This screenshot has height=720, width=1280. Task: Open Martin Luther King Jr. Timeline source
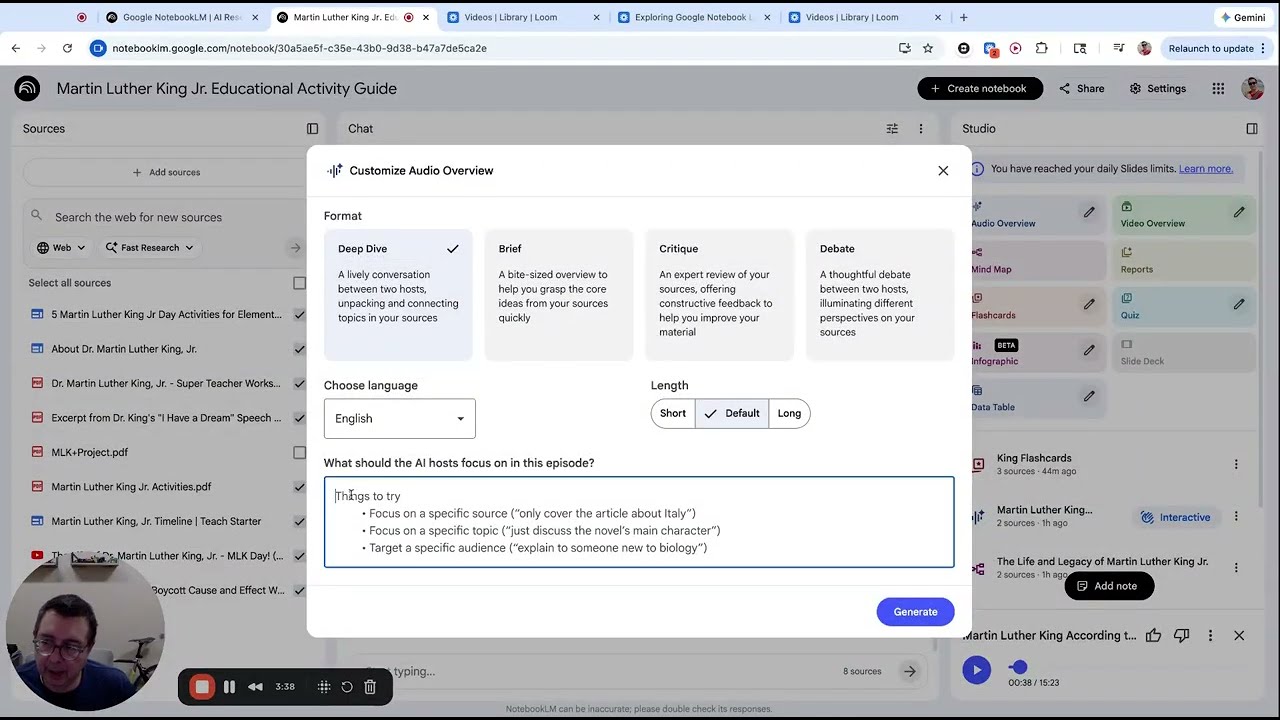156,521
